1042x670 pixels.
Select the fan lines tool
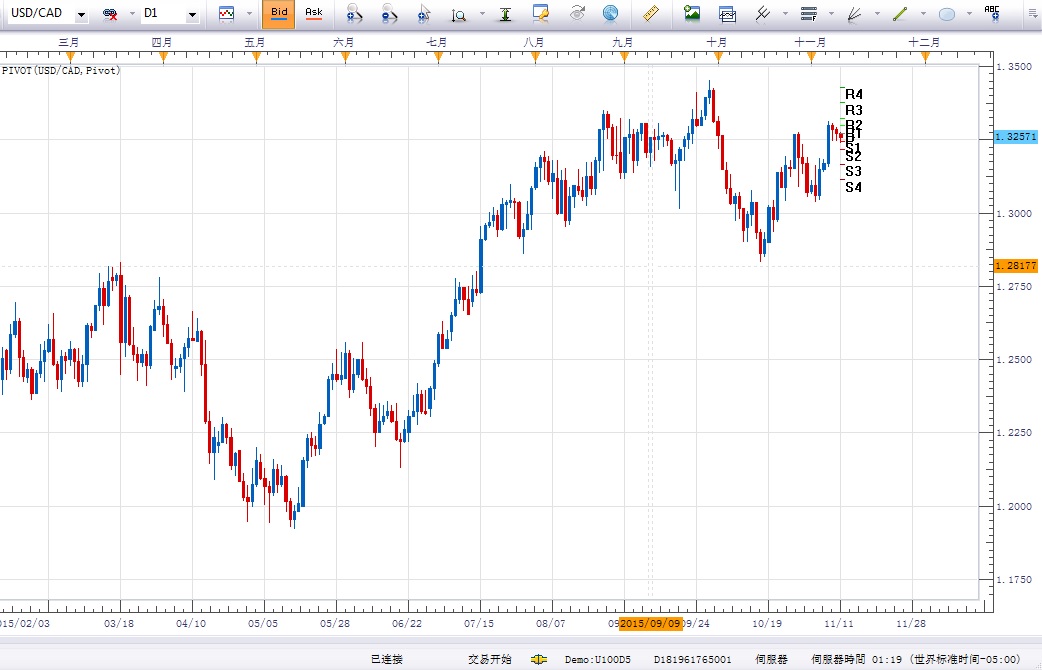(855, 14)
